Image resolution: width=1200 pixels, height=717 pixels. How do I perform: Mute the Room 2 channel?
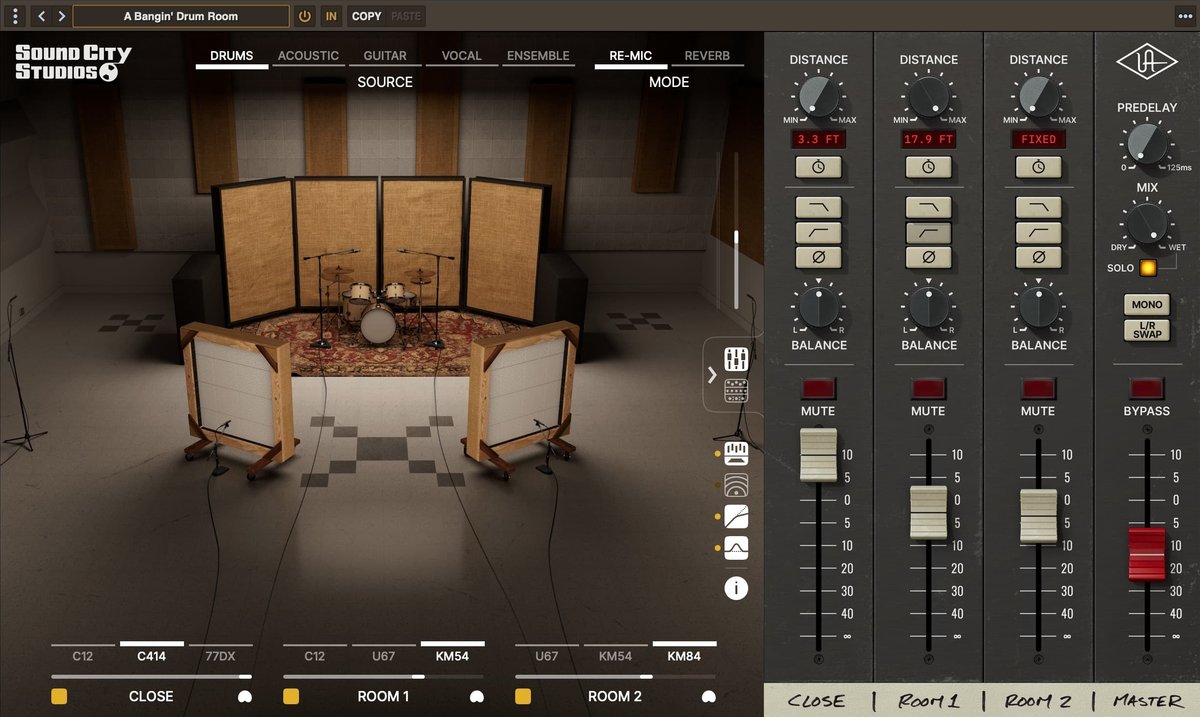pyautogui.click(x=1038, y=388)
